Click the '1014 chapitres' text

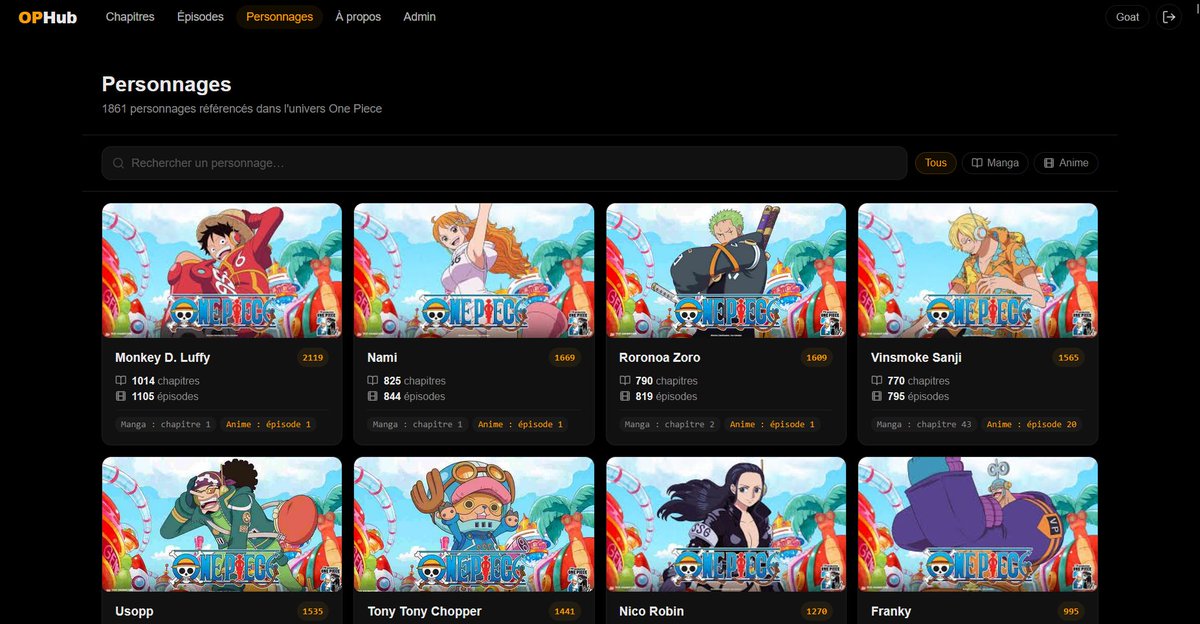tap(165, 381)
